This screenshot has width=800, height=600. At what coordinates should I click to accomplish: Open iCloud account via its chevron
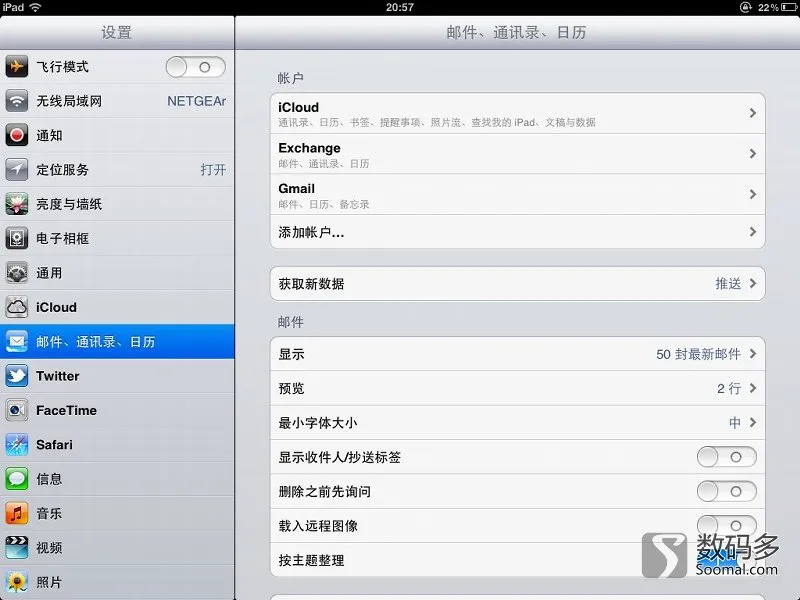coord(753,113)
